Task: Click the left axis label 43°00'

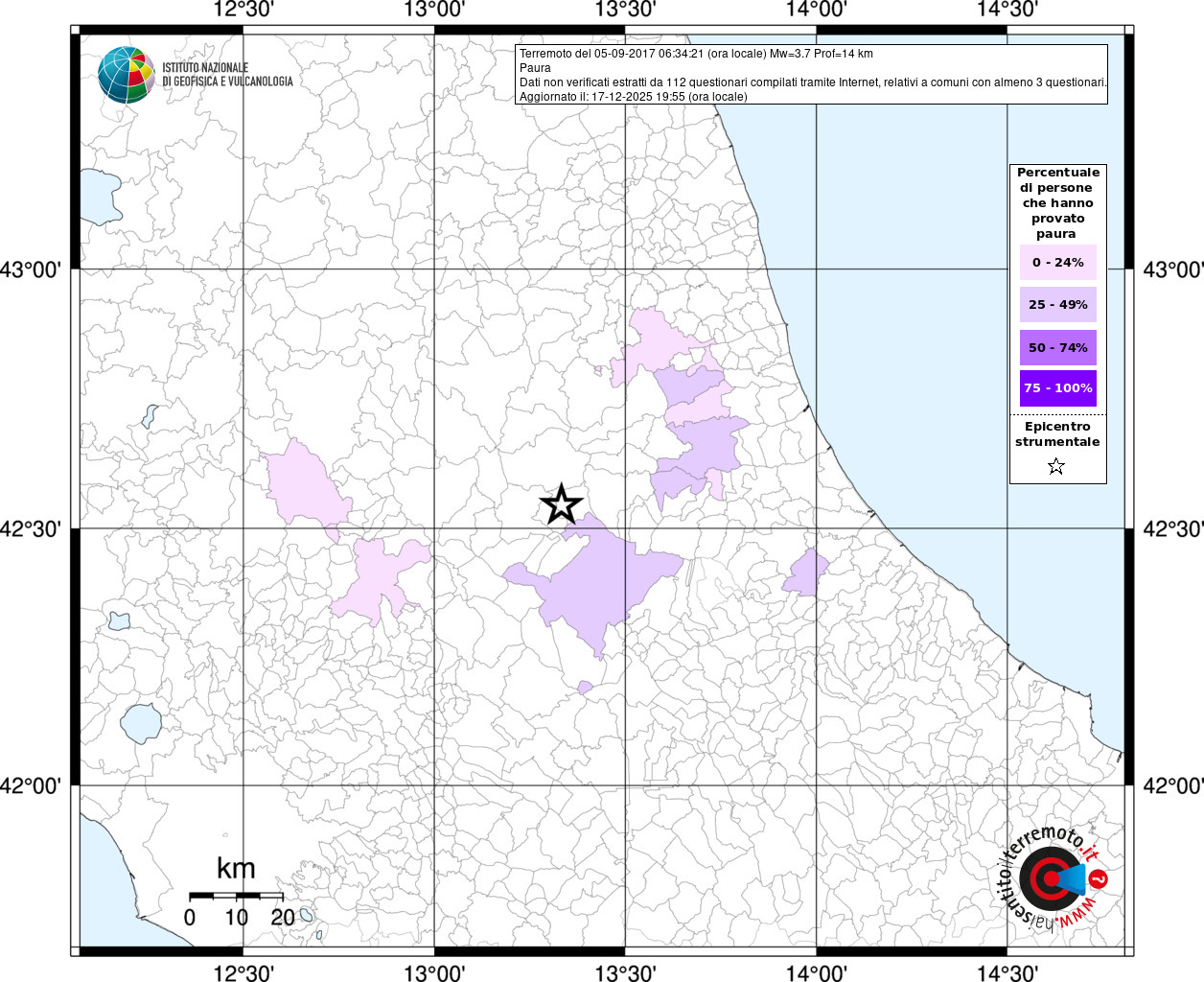Action: [x=31, y=270]
